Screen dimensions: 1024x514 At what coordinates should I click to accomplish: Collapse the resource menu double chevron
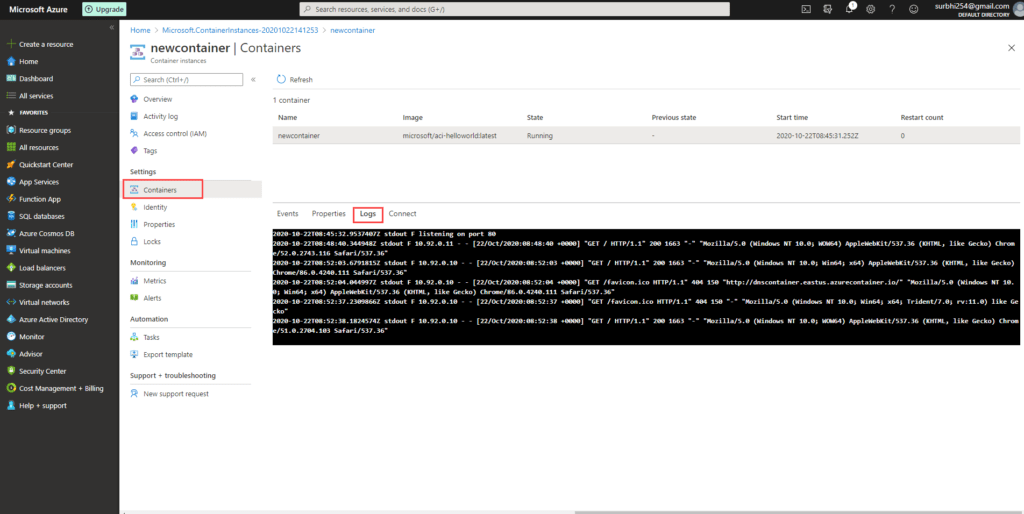[x=253, y=79]
